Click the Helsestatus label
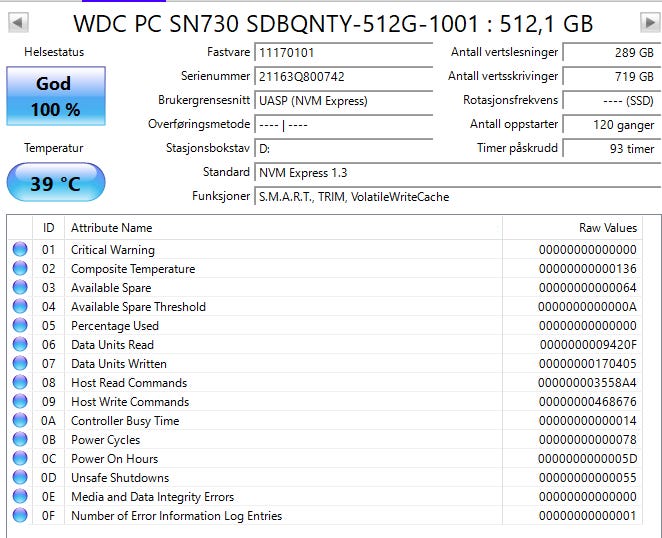This screenshot has height=538, width=662. click(x=54, y=52)
